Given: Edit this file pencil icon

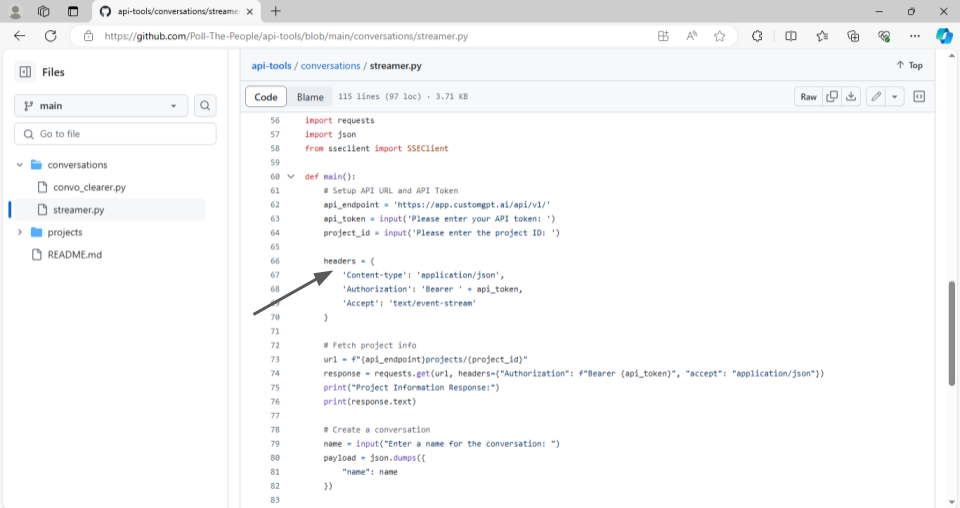Looking at the screenshot, I should coord(876,97).
